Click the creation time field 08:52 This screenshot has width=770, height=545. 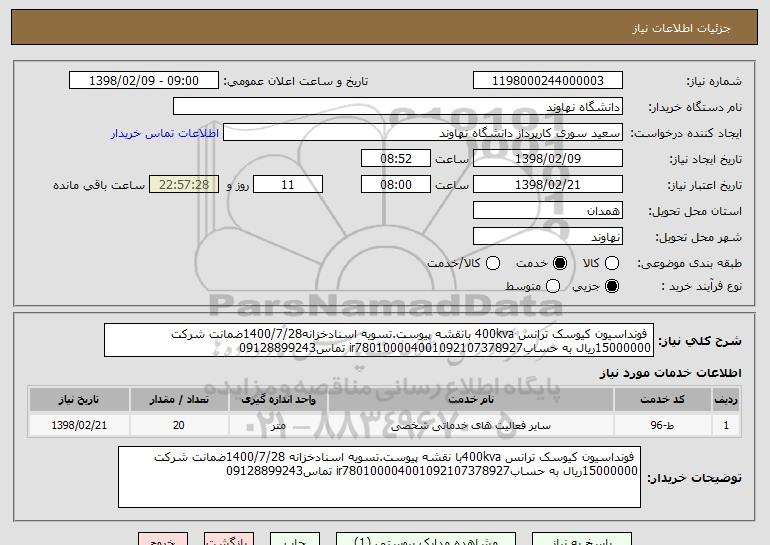coord(396,159)
